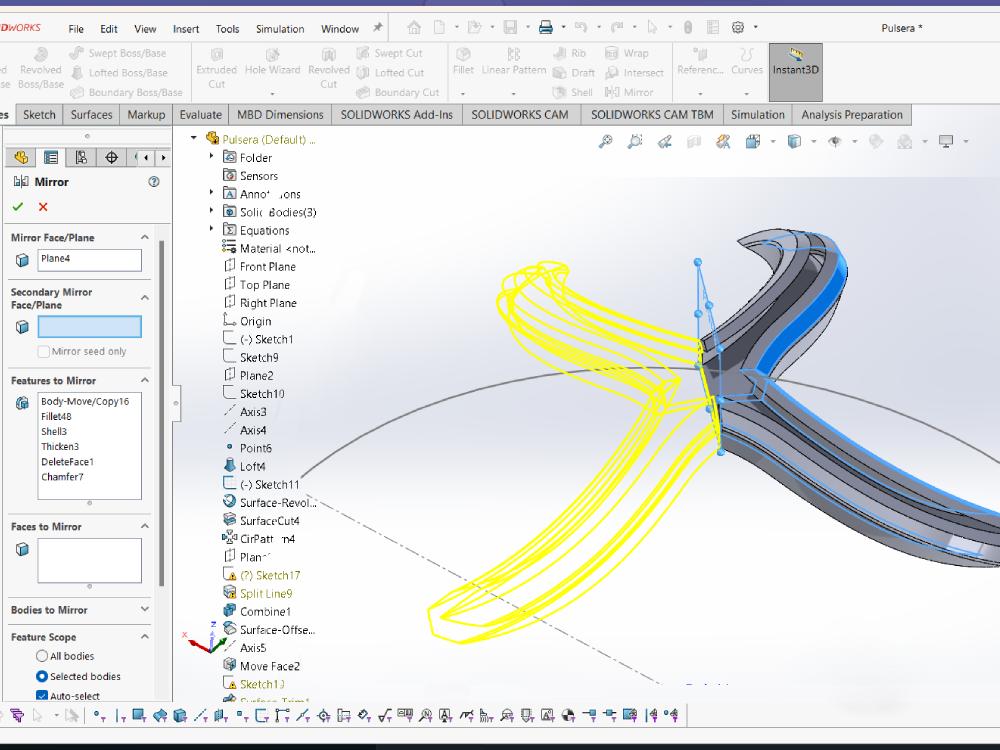Viewport: 1000px width, 750px height.
Task: Open help for the Mirror PropertyManager
Action: click(154, 182)
